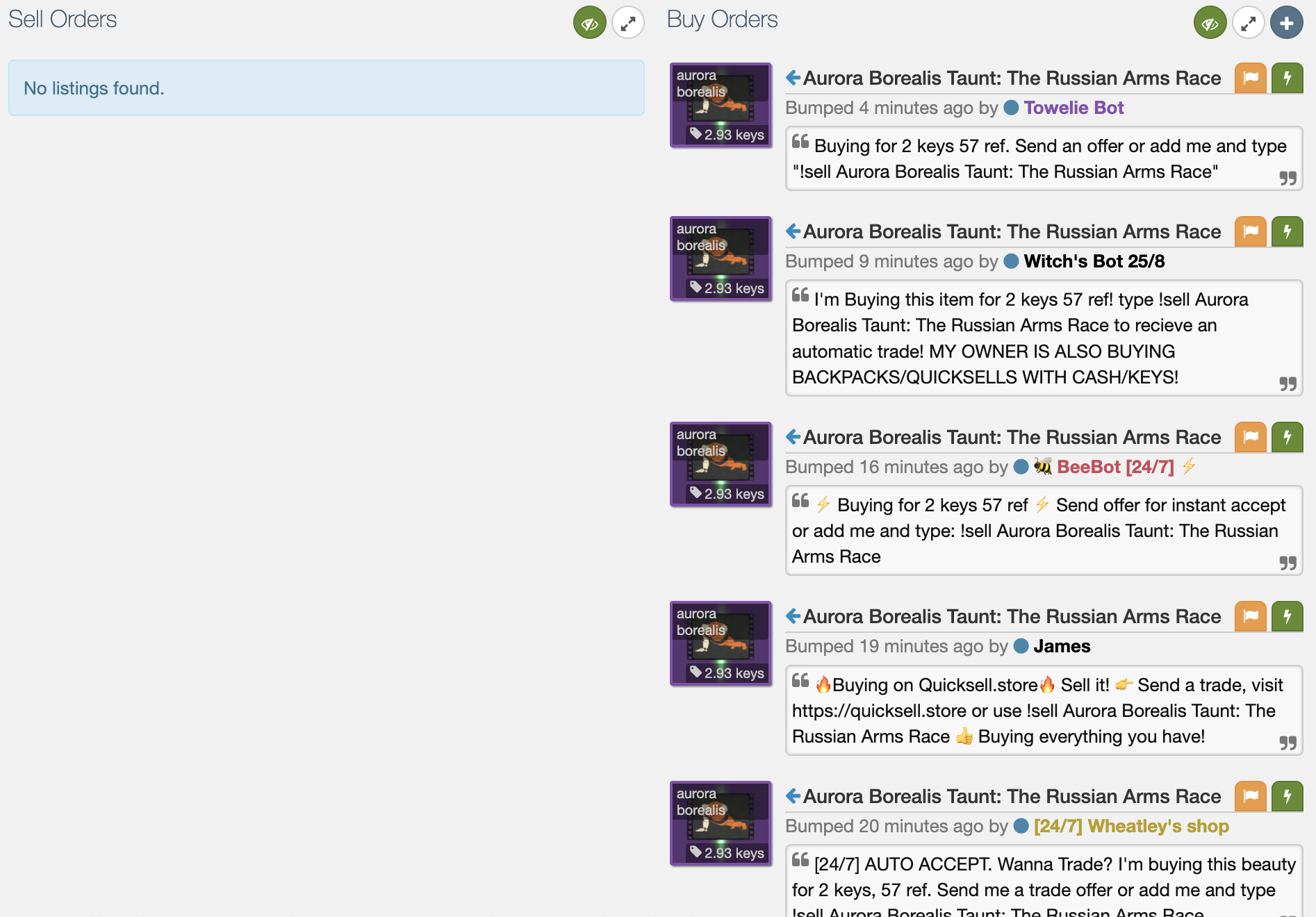Click the bee emoji before BeeBot name
1316x917 pixels.
[x=1043, y=467]
